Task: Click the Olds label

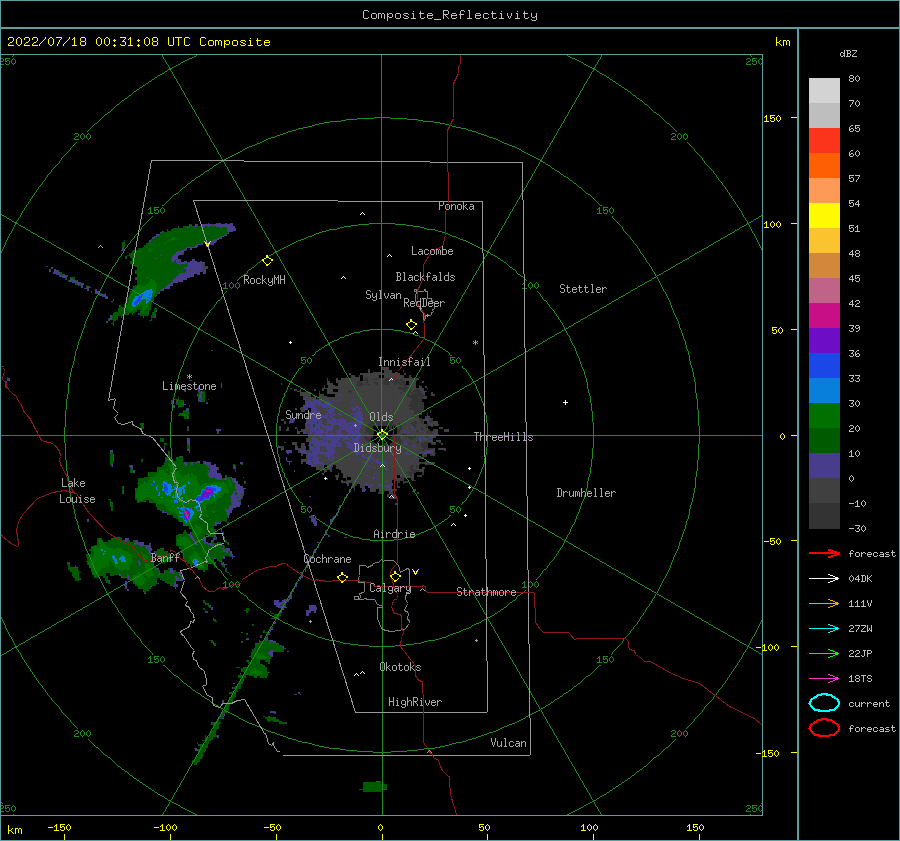Action: pos(381,417)
